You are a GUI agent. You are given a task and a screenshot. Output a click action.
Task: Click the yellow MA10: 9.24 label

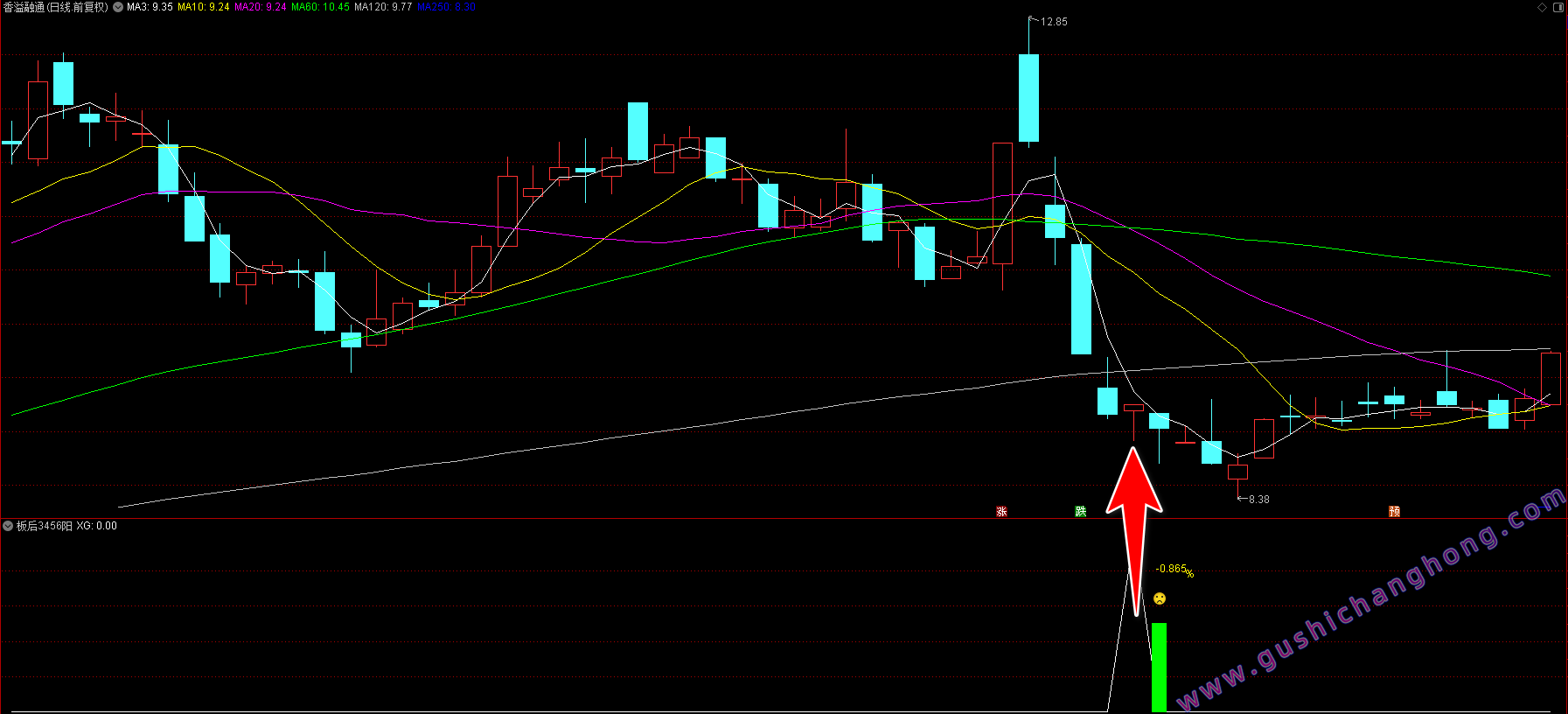[x=204, y=7]
